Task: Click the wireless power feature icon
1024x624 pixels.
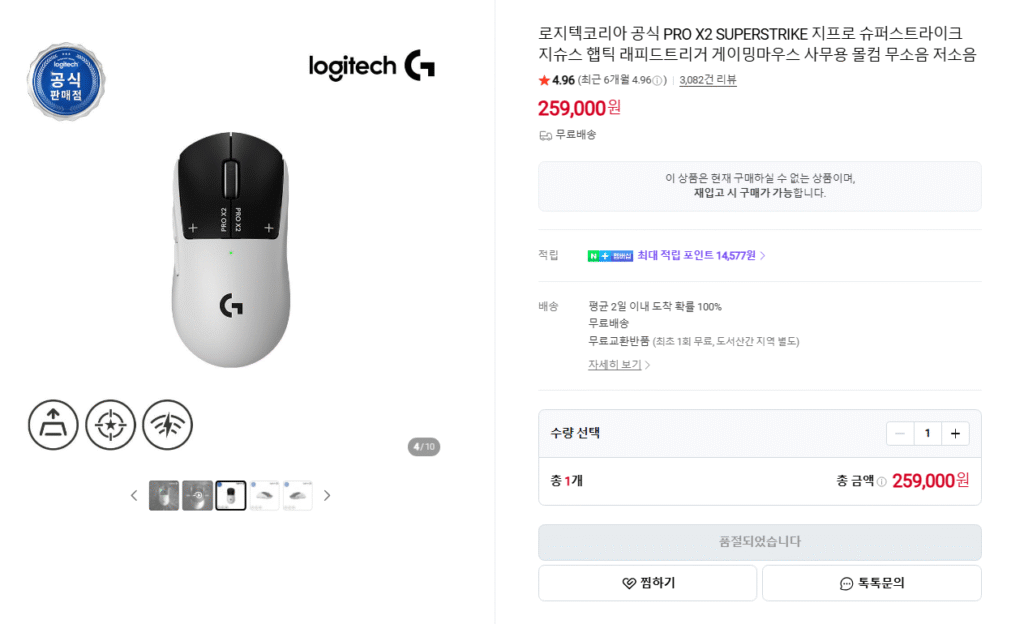Action: coord(167,424)
